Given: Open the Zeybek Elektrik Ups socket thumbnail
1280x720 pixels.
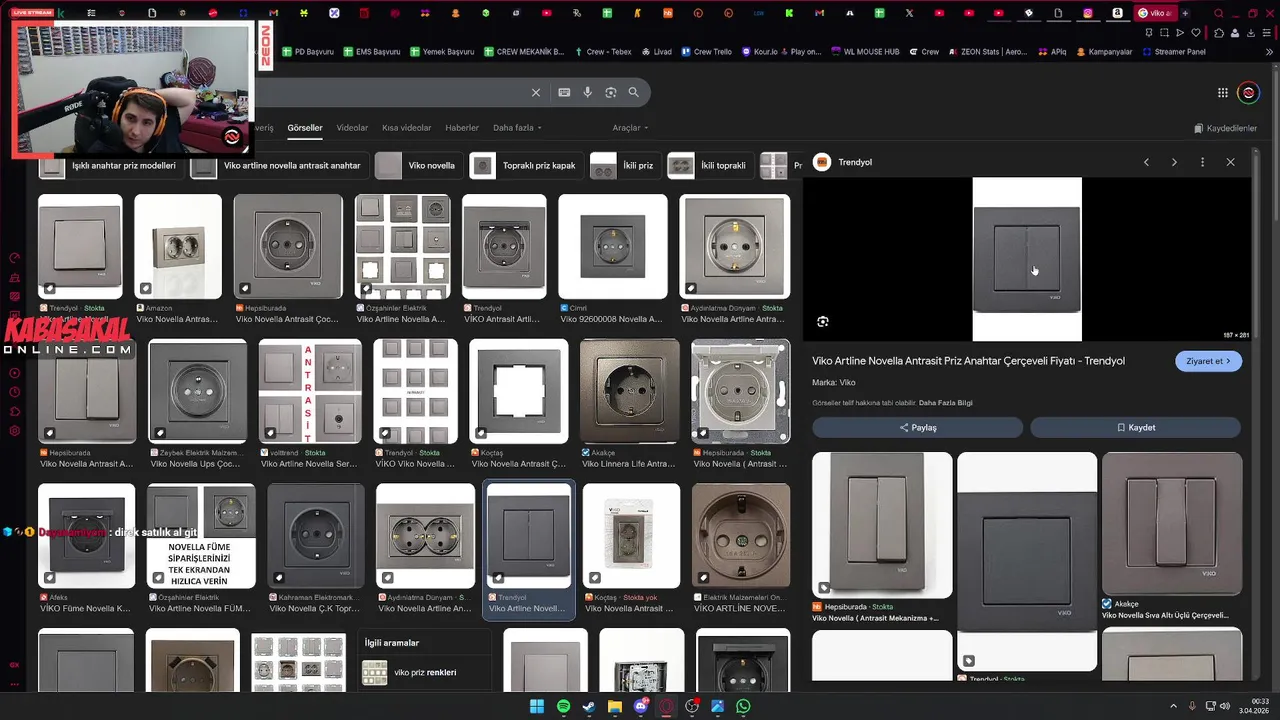Looking at the screenshot, I should click(x=197, y=391).
